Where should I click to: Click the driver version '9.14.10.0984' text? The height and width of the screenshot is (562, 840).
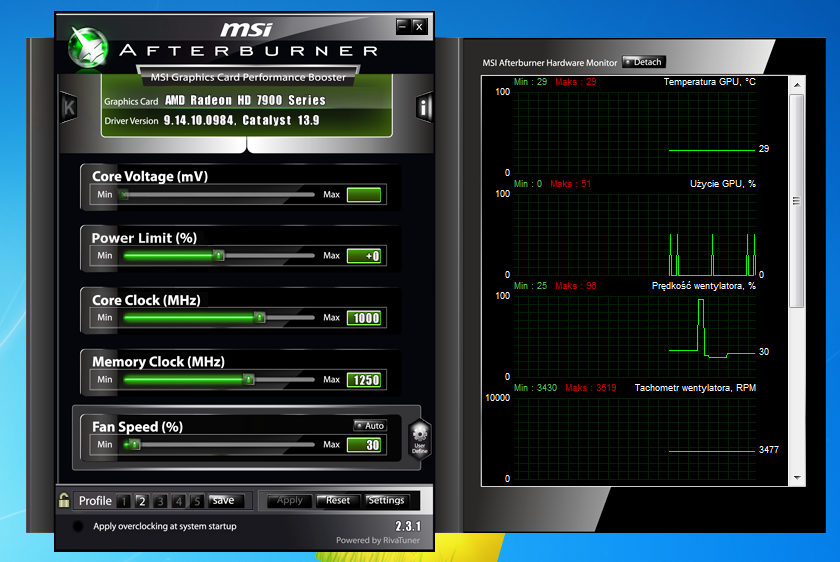click(199, 120)
